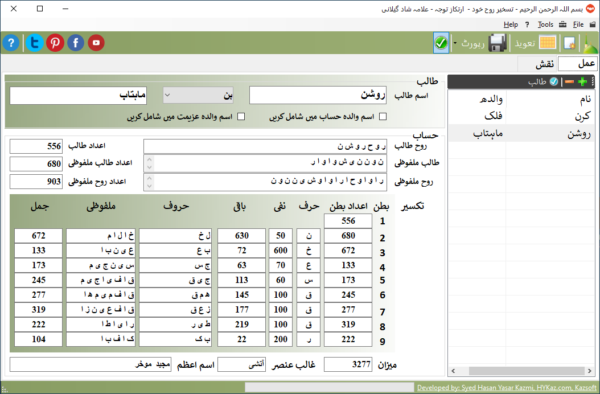The image size is (600, 394).
Task: Open the report dropdown arrow
Action: coord(455,43)
